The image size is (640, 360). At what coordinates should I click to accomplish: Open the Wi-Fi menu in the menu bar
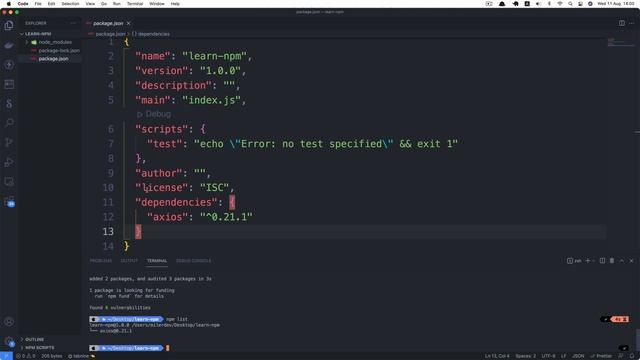(x=560, y=4)
